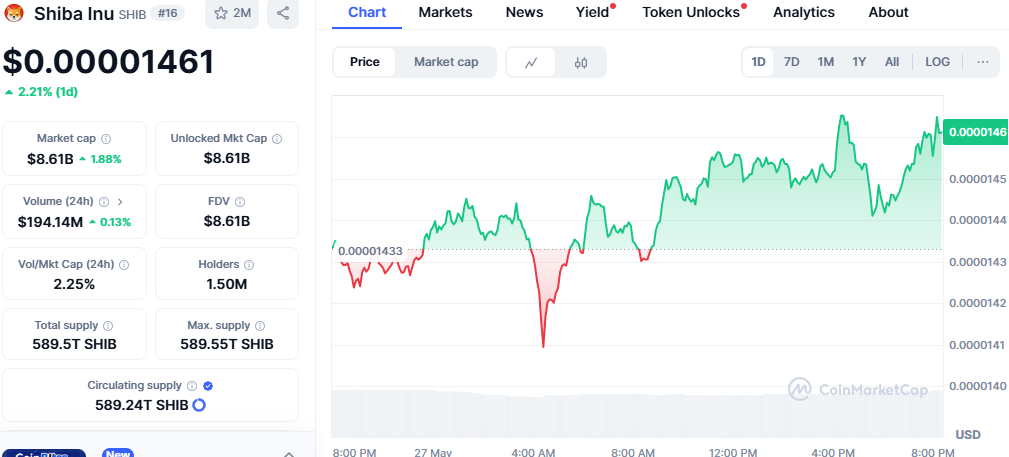Image resolution: width=1009 pixels, height=457 pixels.
Task: Click the Shiba Inu coin logo
Action: (14, 12)
